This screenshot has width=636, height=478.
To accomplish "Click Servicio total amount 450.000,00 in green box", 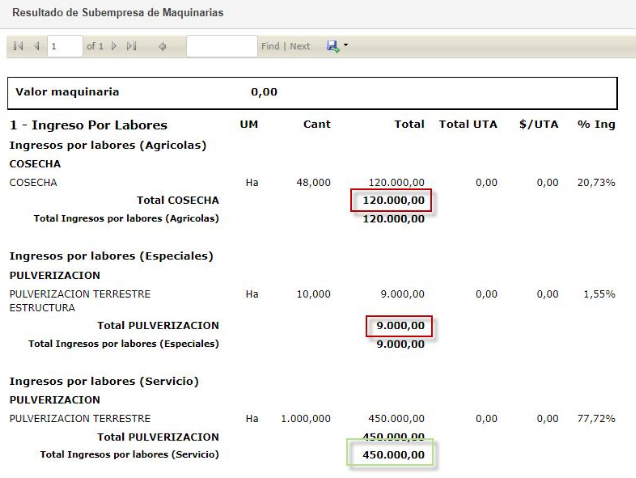I will (x=393, y=454).
